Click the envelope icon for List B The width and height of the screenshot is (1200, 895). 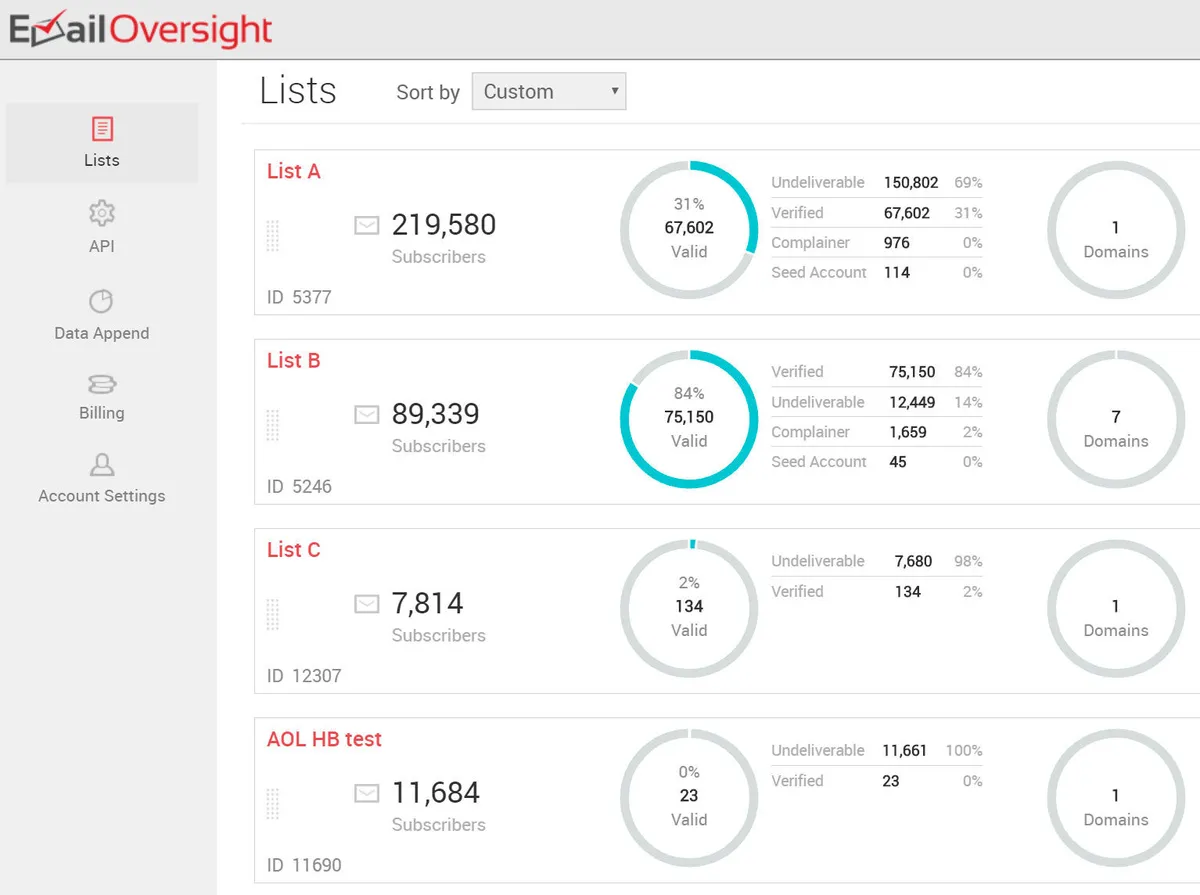point(367,415)
